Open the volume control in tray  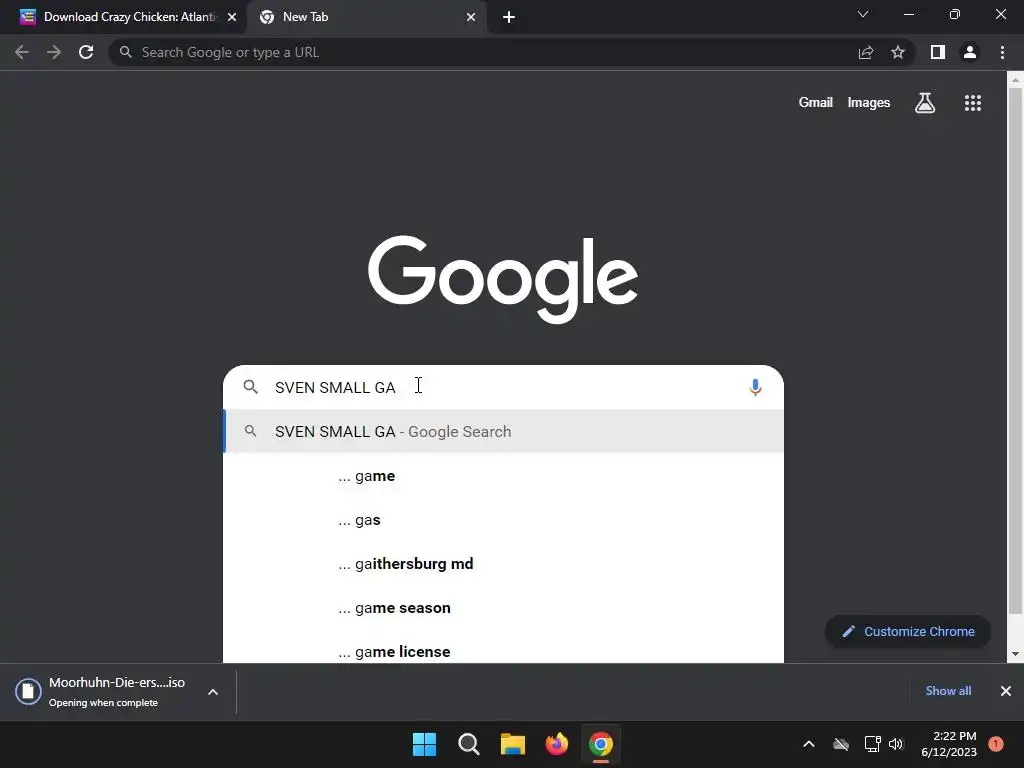click(x=896, y=744)
